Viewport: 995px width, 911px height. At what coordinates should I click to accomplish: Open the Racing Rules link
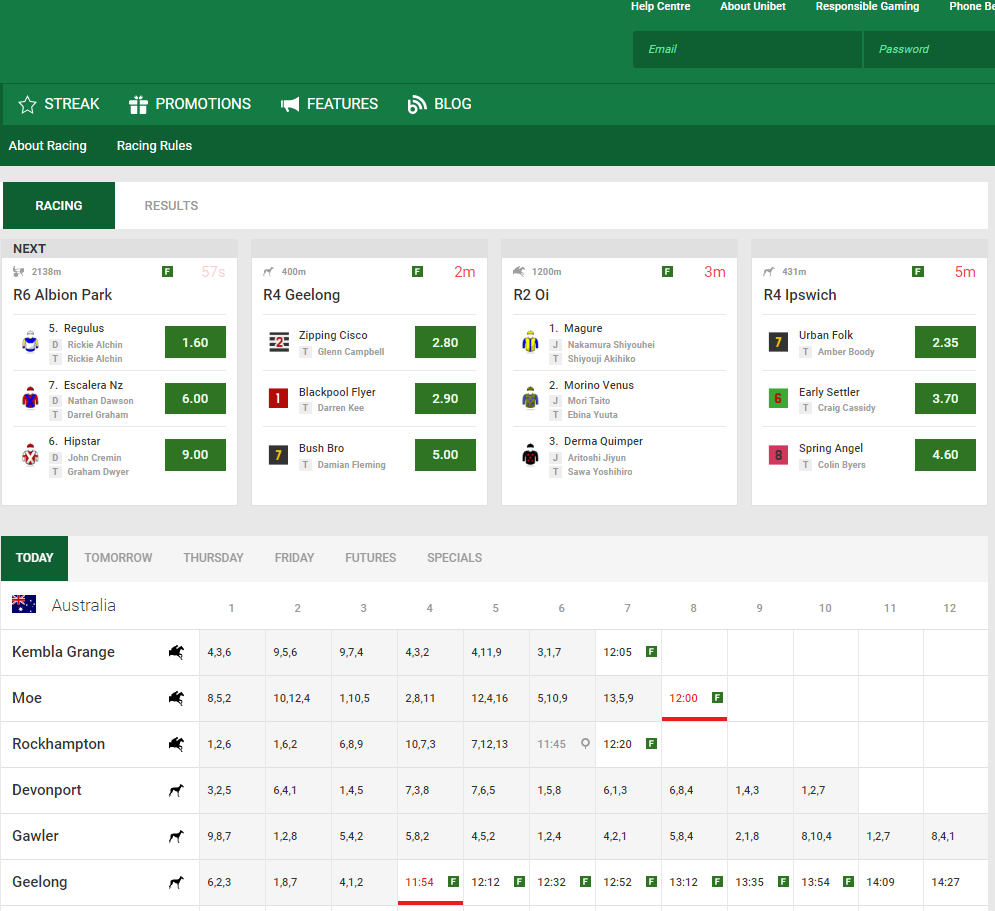pos(154,145)
